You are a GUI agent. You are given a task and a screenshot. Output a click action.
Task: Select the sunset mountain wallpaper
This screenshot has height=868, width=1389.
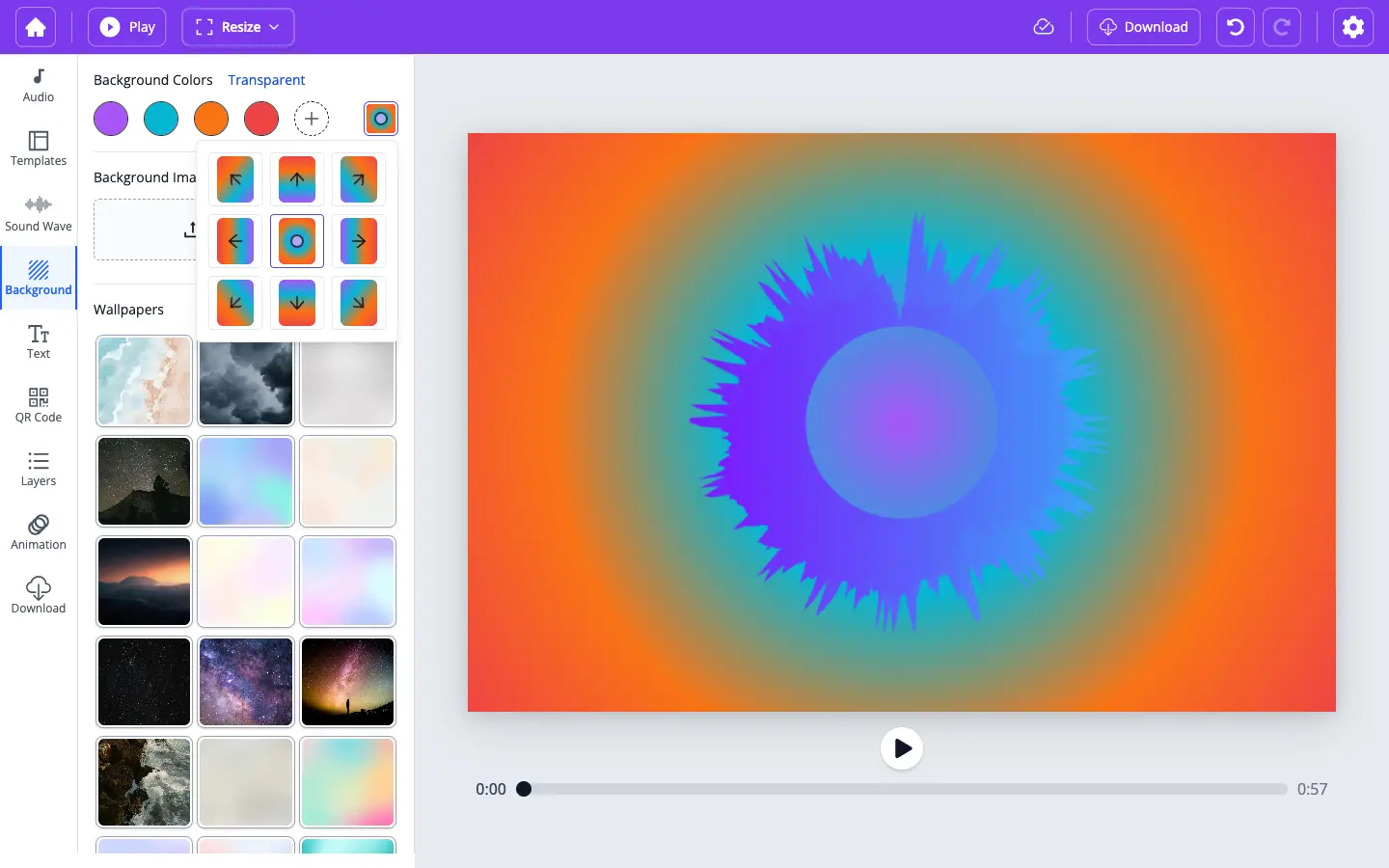click(x=145, y=582)
